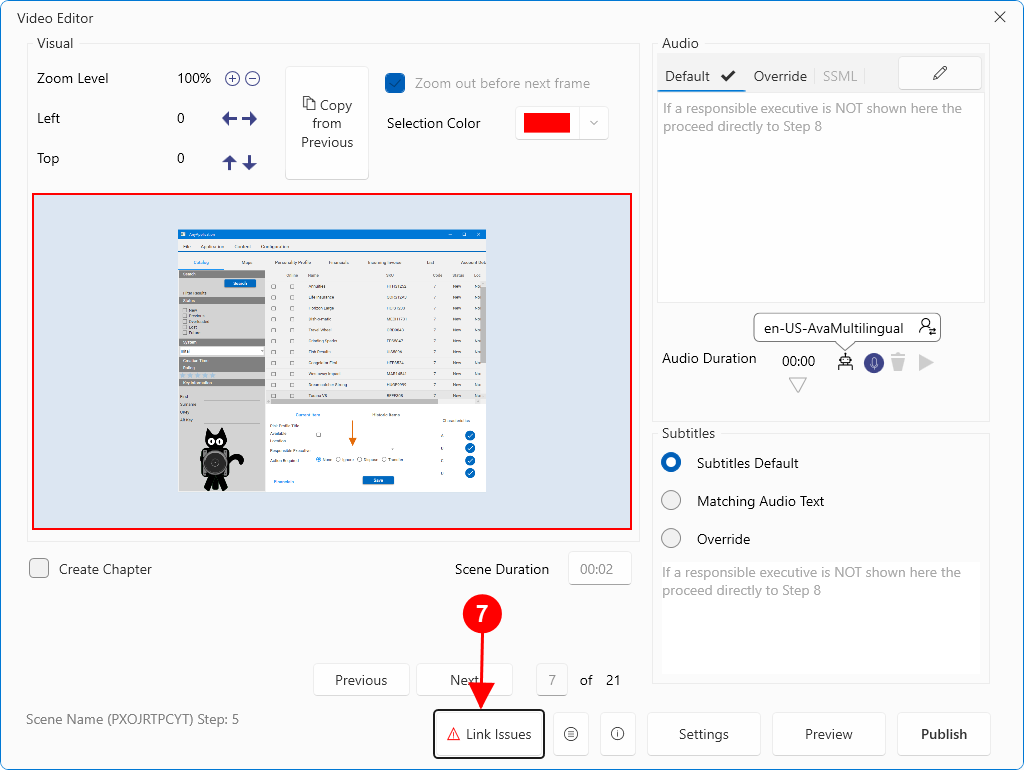Click the zoom in plus icon
The image size is (1024, 770).
(x=232, y=78)
